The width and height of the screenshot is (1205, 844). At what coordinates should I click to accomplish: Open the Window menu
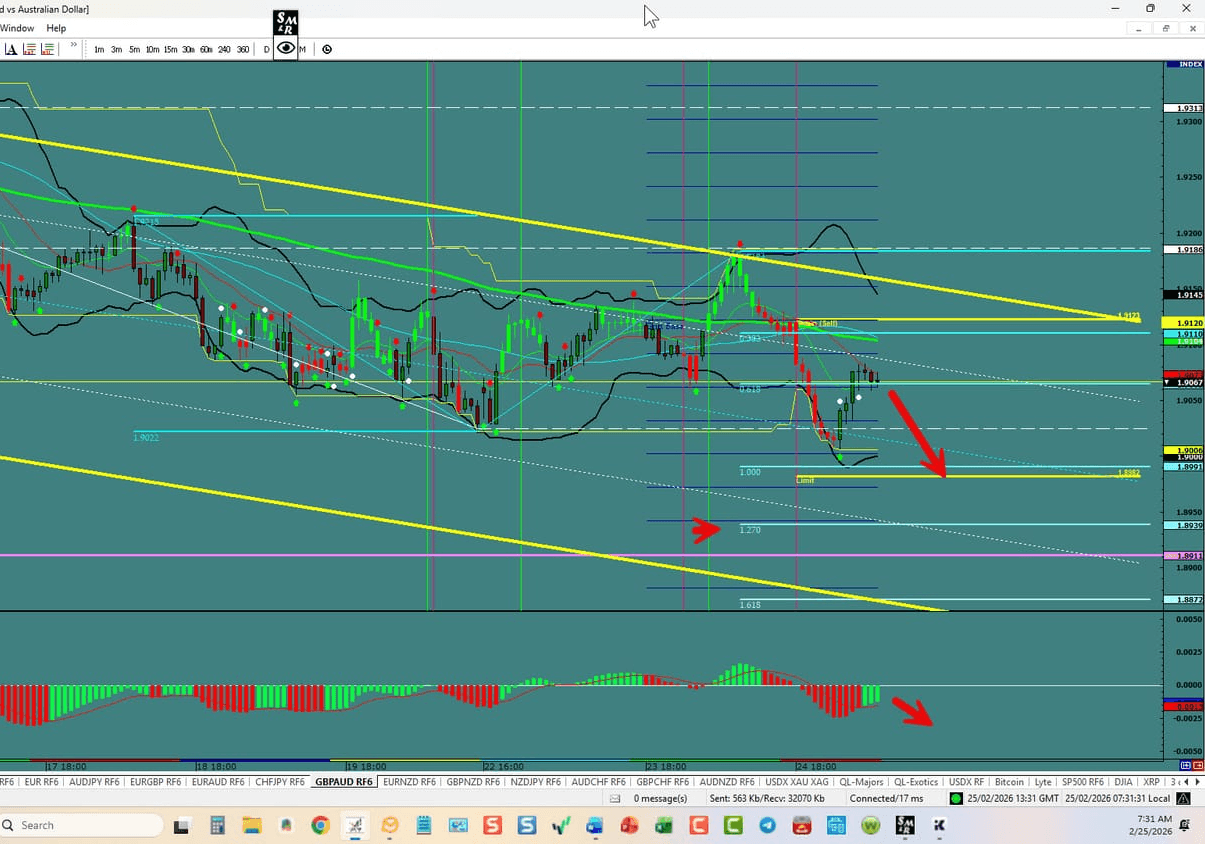click(17, 28)
